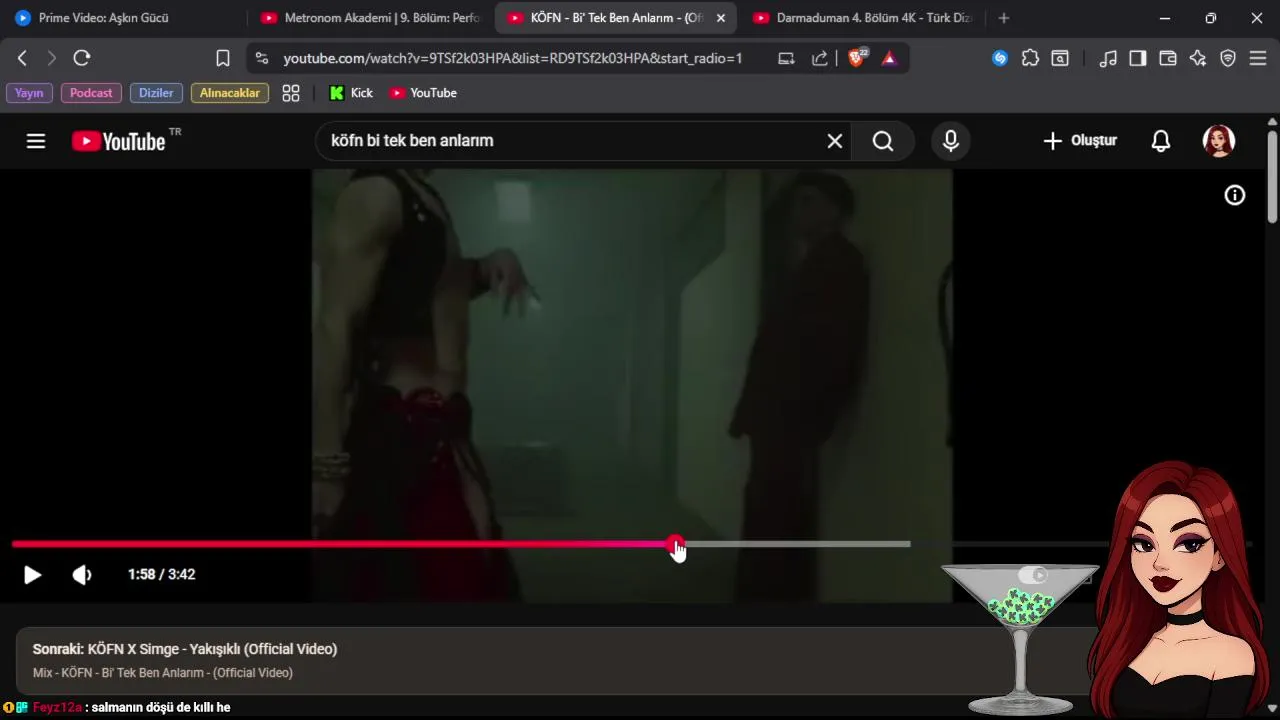The image size is (1280, 720).
Task: Open the Alınacaklar bookmark folder
Action: [x=230, y=93]
